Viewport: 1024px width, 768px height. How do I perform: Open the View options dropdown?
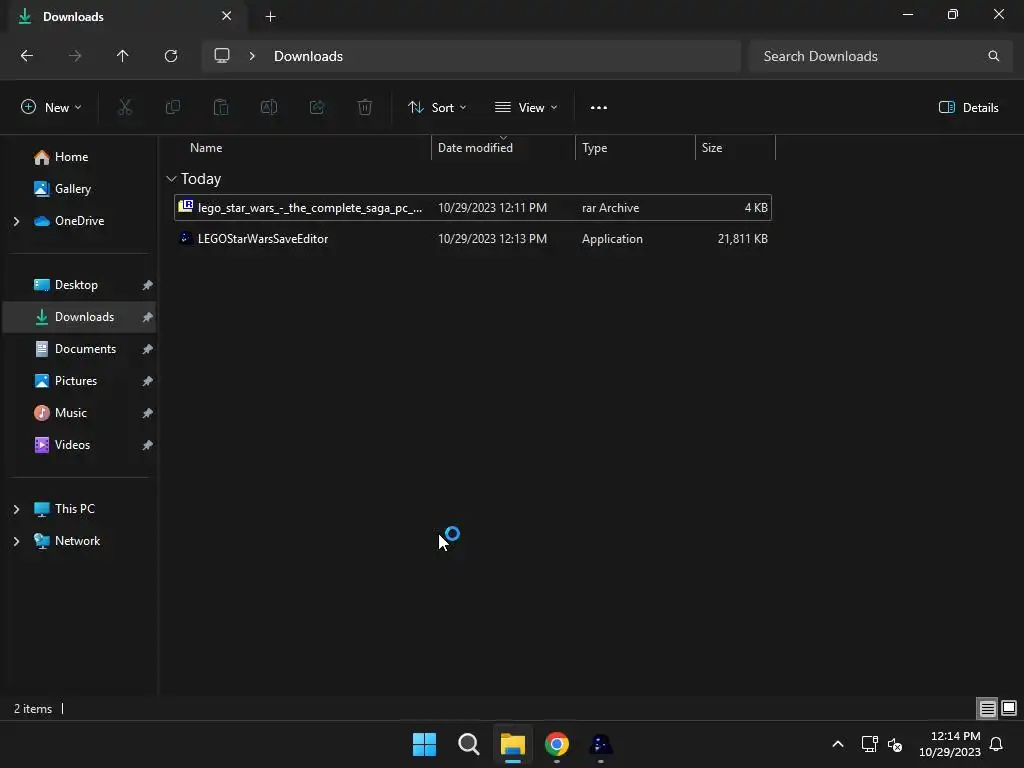point(526,108)
